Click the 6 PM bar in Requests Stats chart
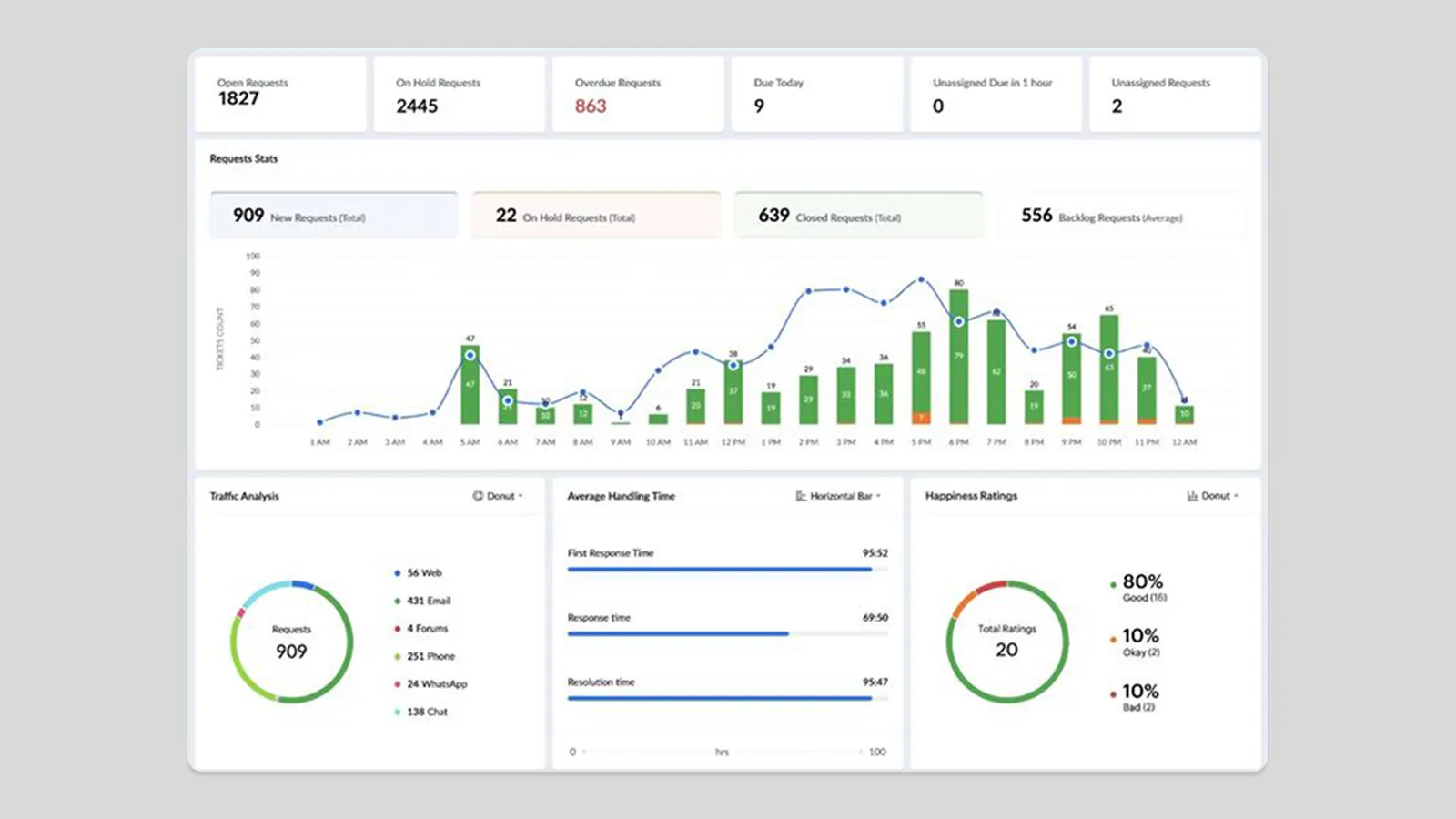This screenshot has width=1456, height=819. 958,355
